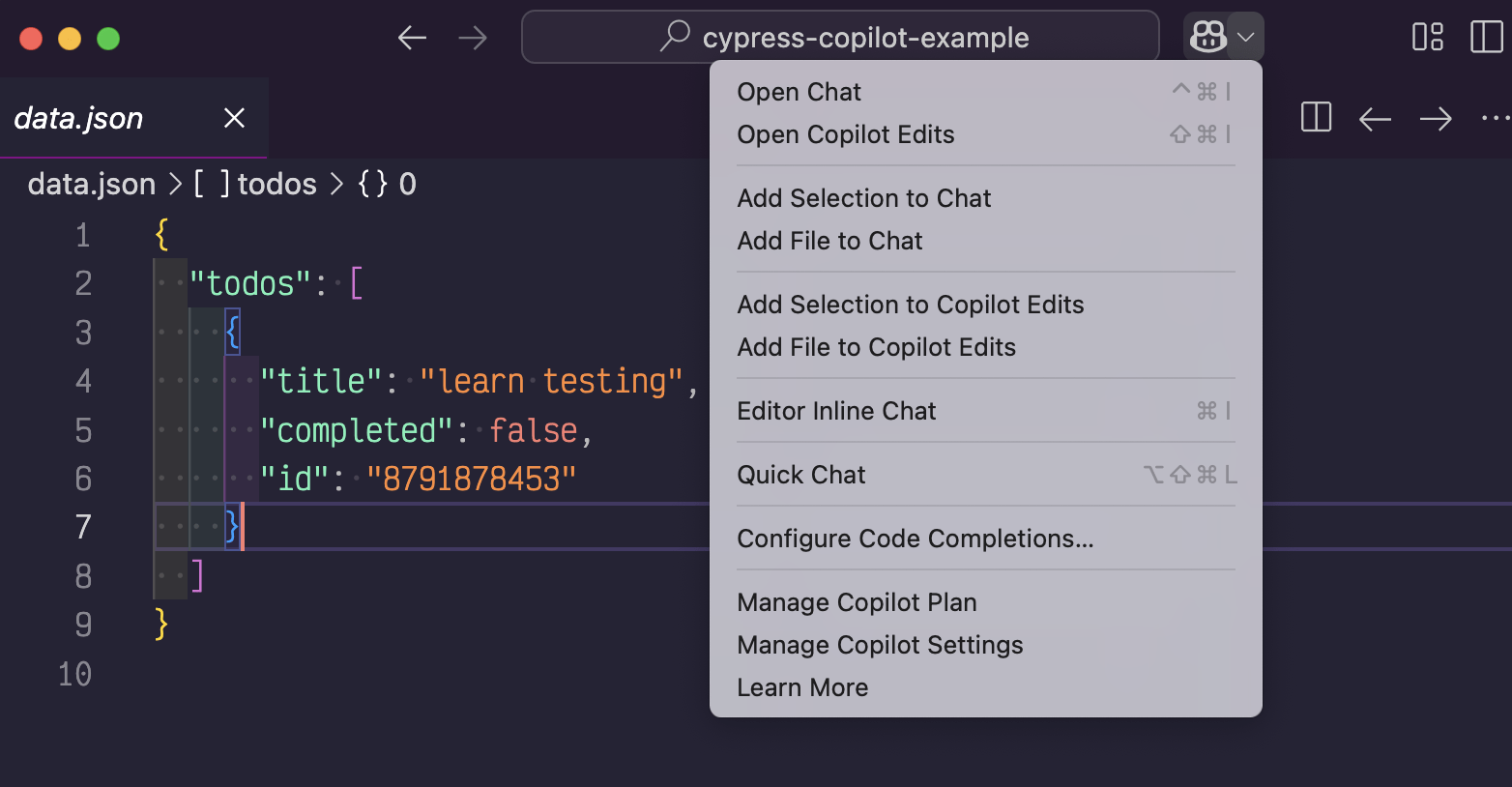Choose Open Copilot Edits
This screenshot has height=787, width=1512.
(x=986, y=134)
